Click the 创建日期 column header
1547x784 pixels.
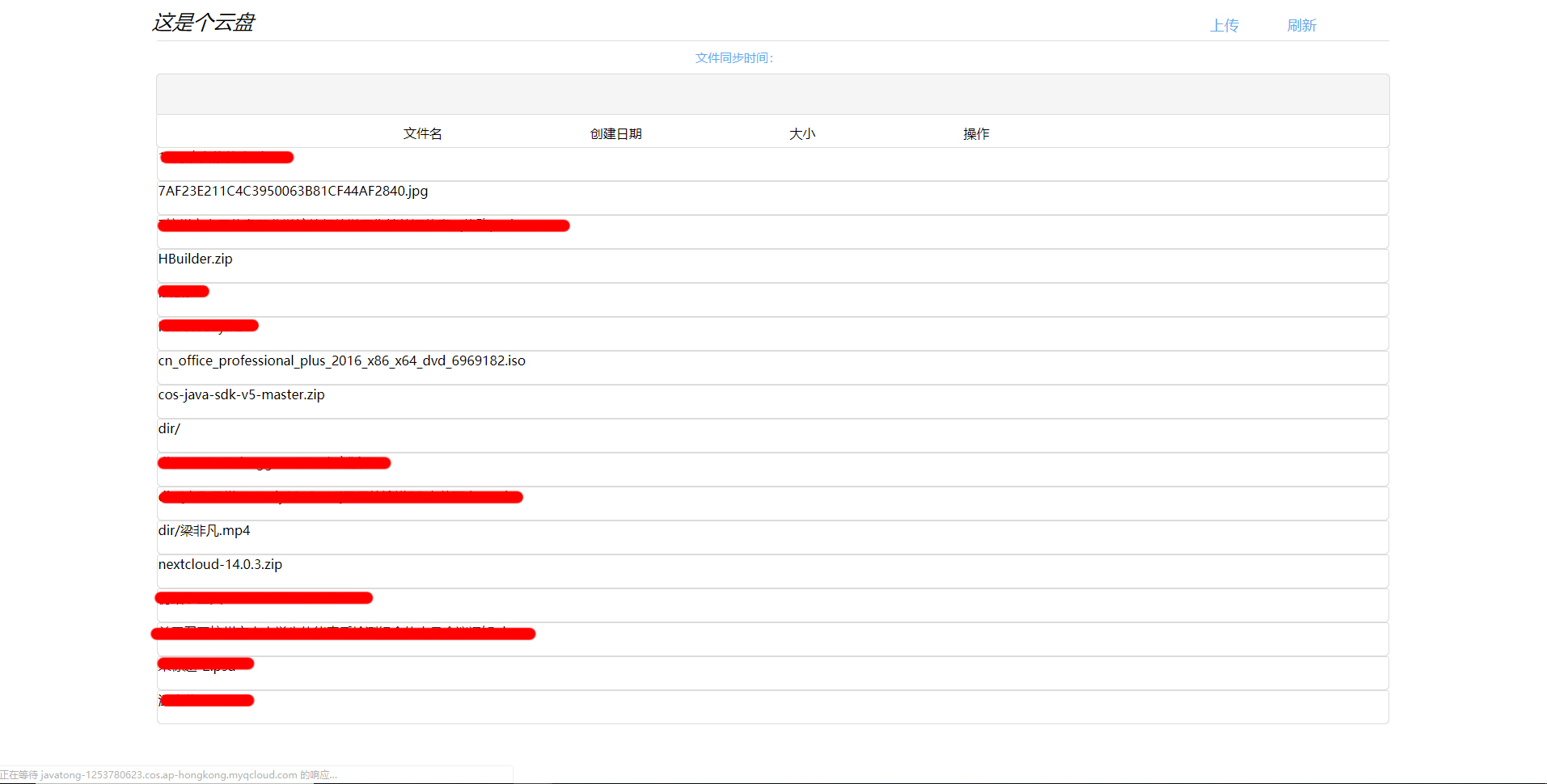615,133
